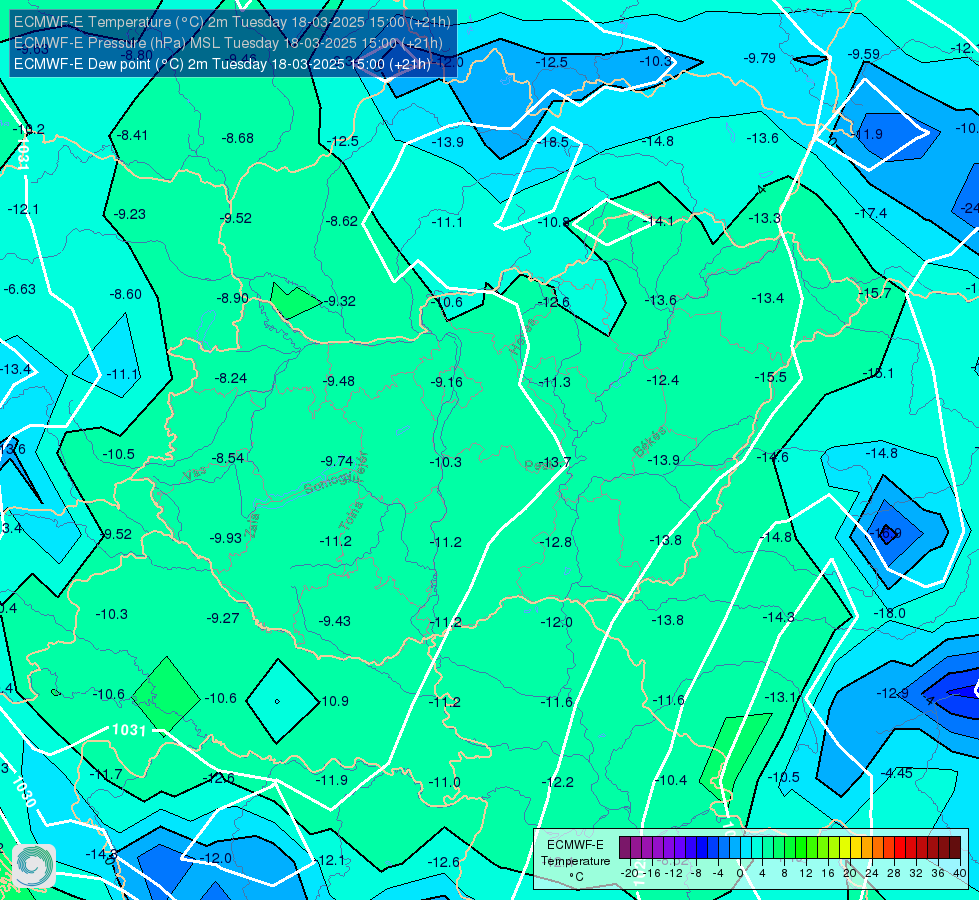979x900 pixels.
Task: Click the dew point value -12.2
Action: (x=557, y=783)
